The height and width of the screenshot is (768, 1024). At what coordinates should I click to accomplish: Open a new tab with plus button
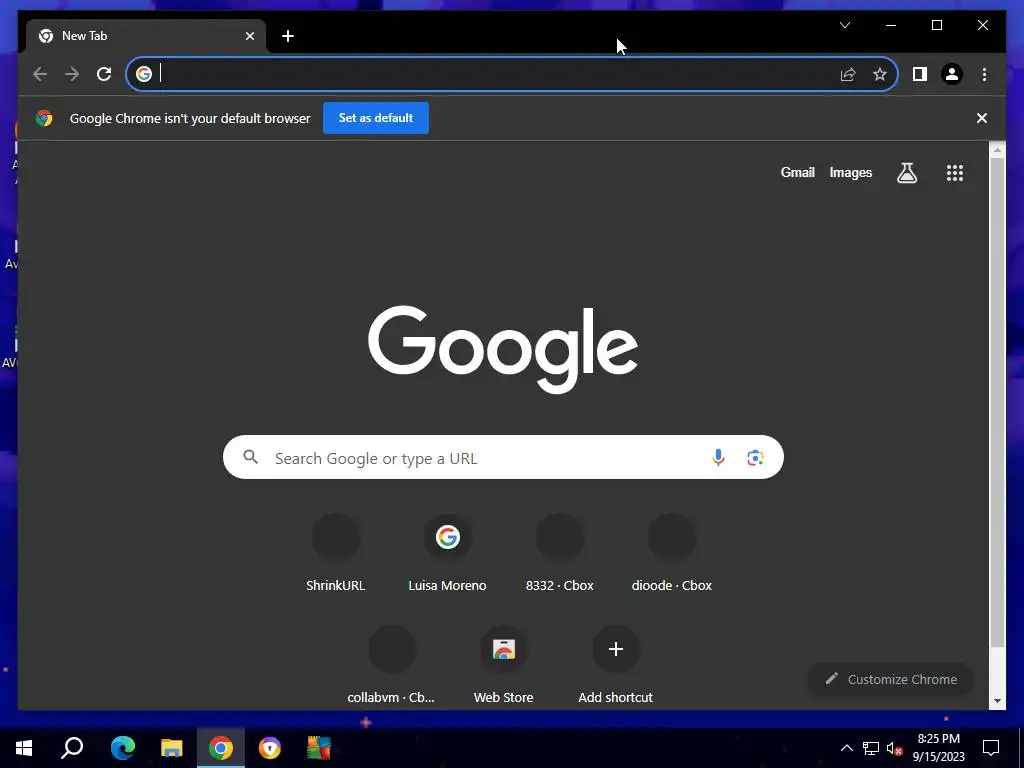[288, 36]
